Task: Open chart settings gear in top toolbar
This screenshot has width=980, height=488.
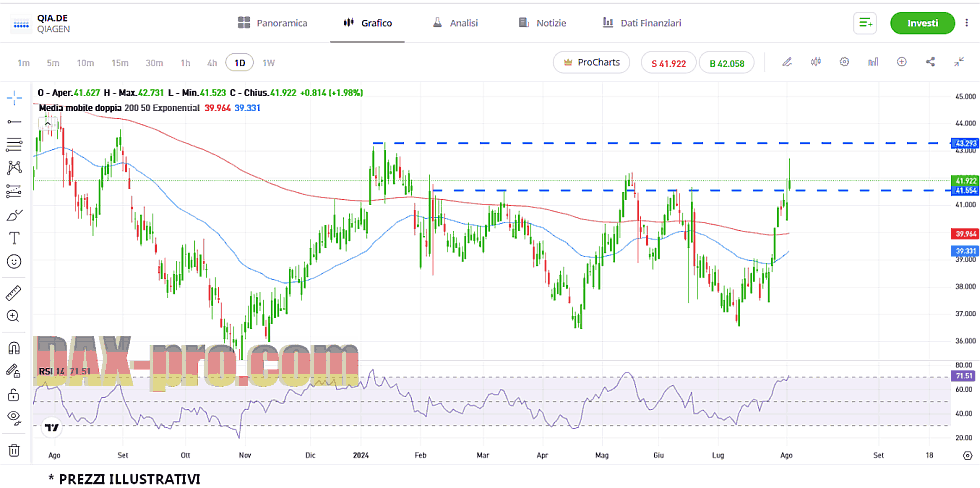Action: pos(844,62)
